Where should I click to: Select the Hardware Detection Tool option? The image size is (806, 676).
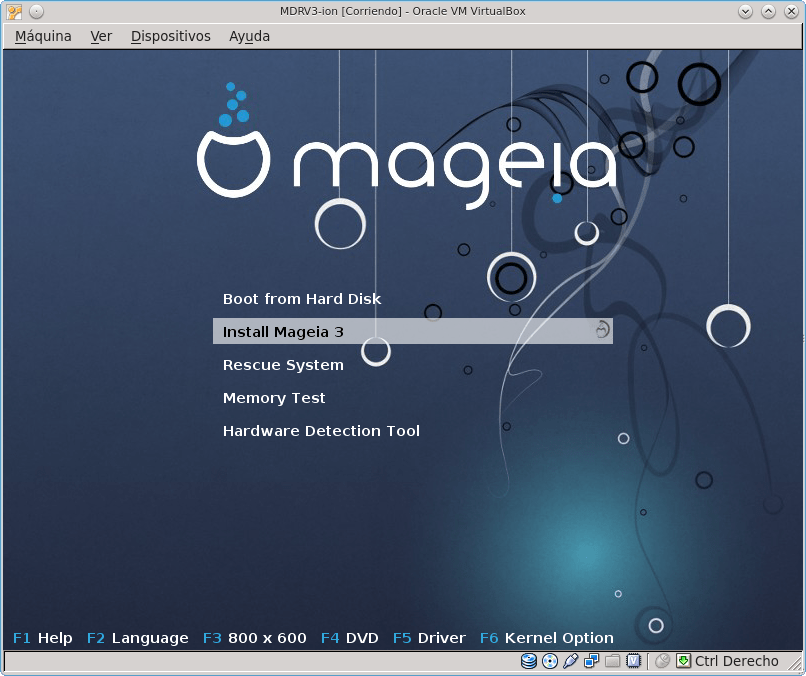tap(321, 431)
